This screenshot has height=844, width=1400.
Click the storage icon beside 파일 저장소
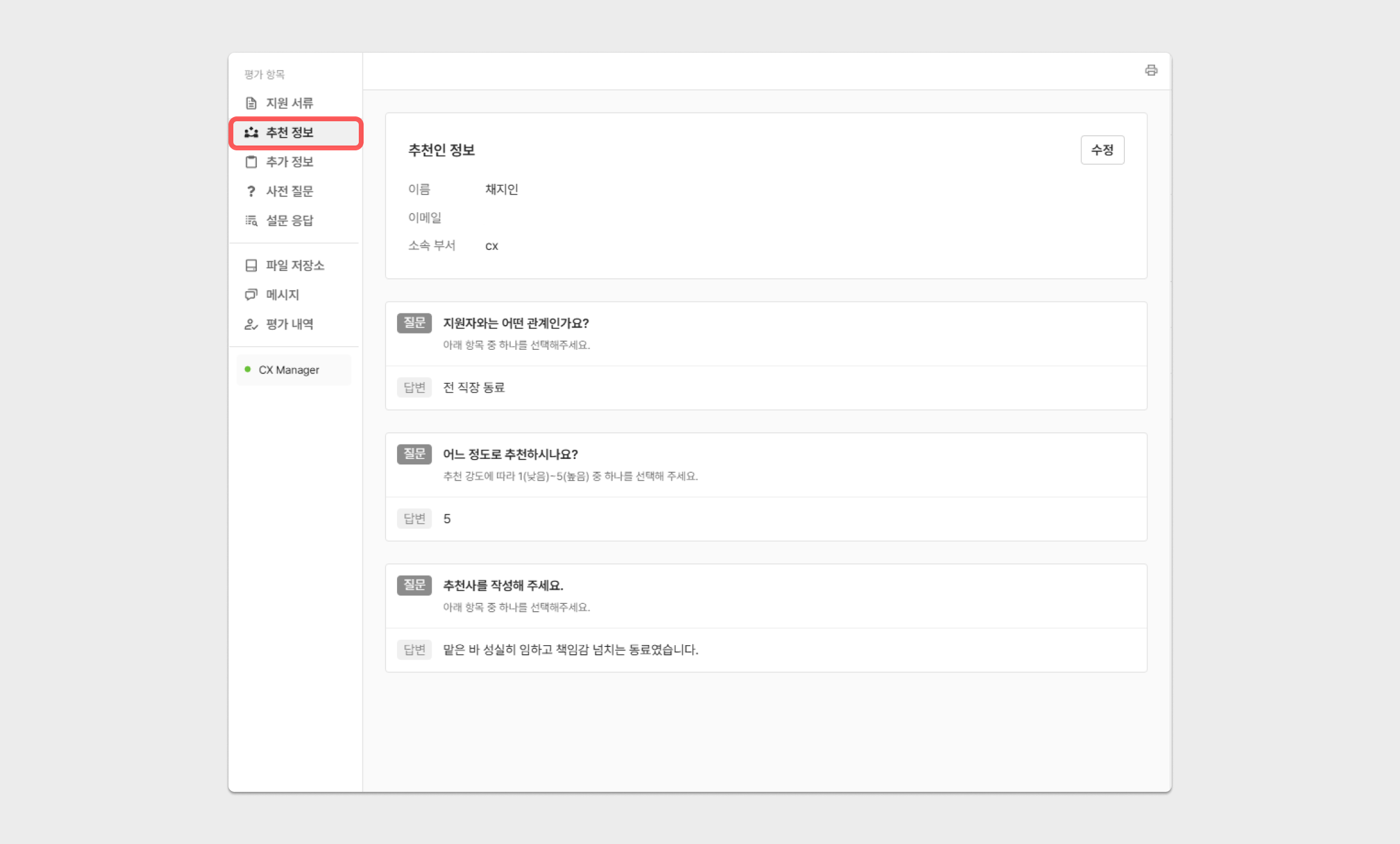point(251,266)
